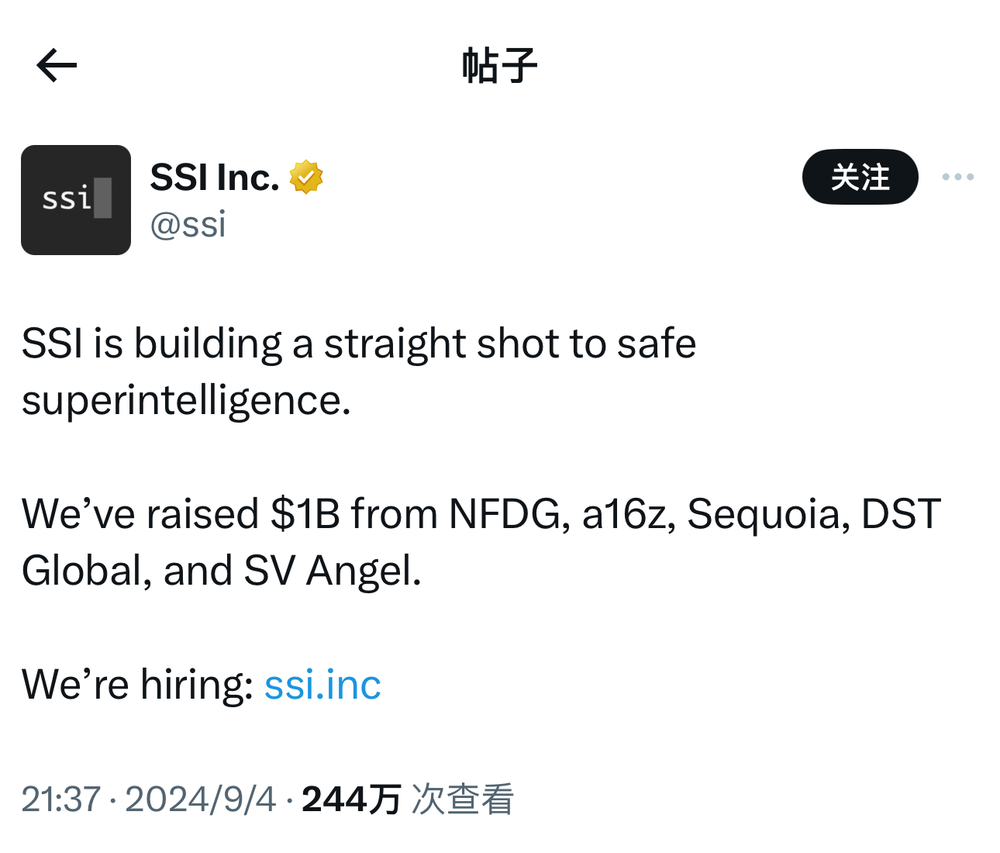The image size is (1000, 853).
Task: Open the ssi.inc hiring link
Action: (x=323, y=685)
